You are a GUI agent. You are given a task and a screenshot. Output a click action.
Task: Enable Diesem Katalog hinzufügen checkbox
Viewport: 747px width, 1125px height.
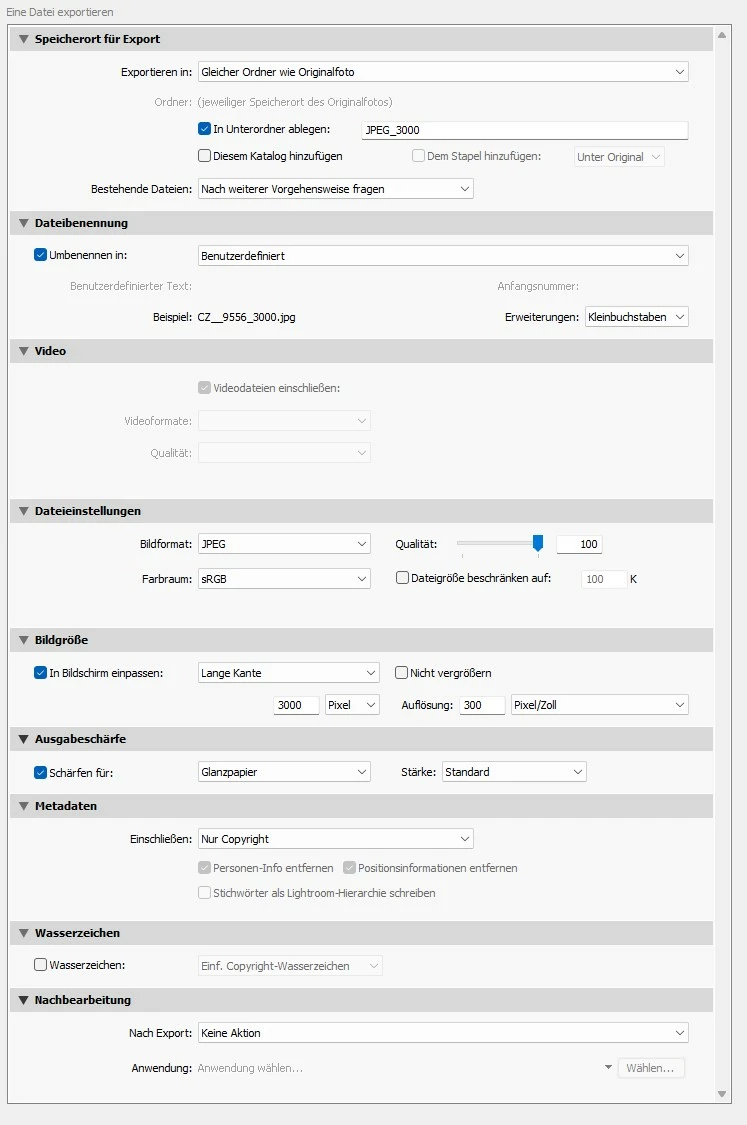(x=205, y=156)
